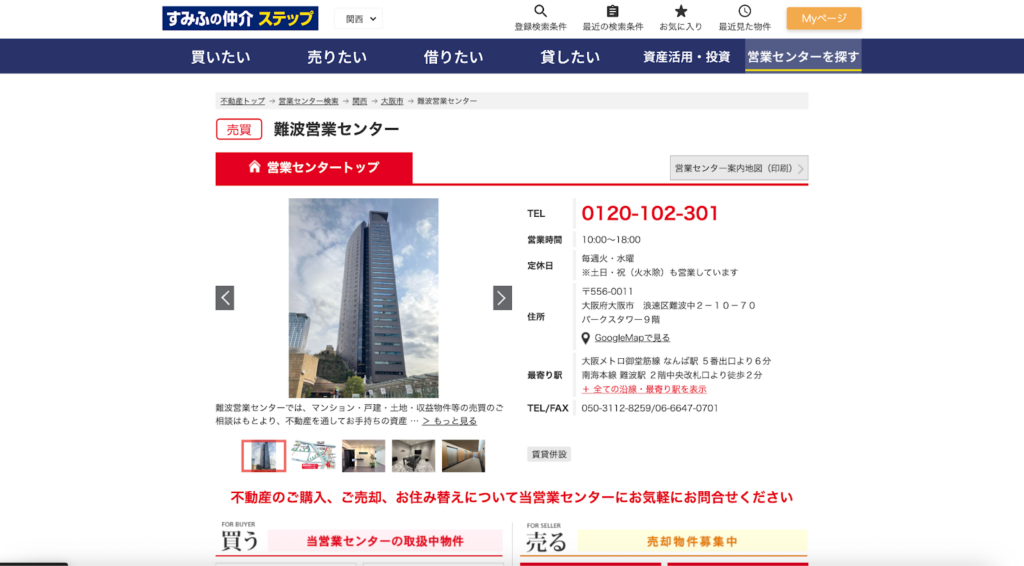Viewport: 1024px width, 566px height.
Task: Open 登録検索条件 search icon
Action: coord(540,11)
